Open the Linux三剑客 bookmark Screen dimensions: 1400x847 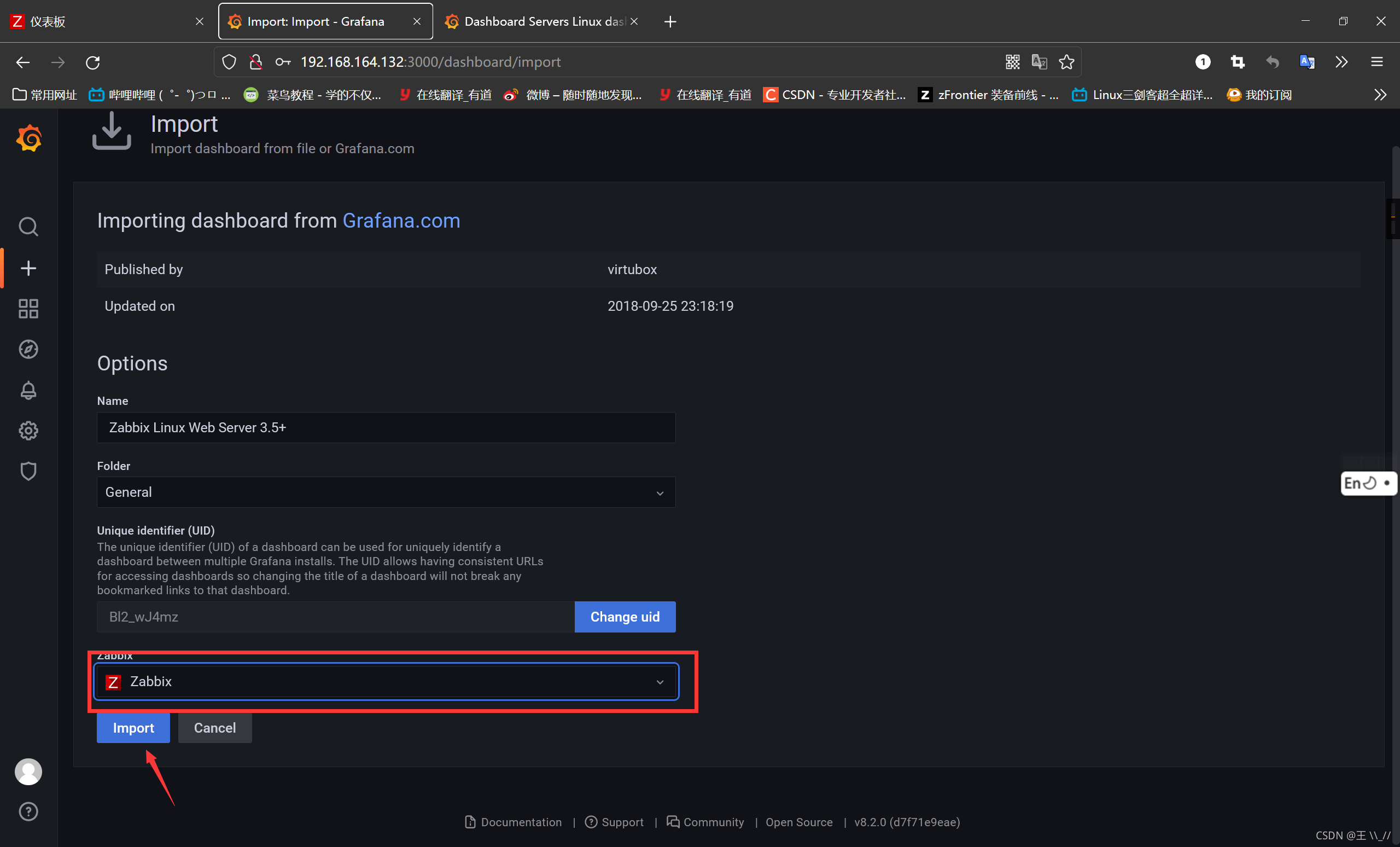click(1142, 95)
